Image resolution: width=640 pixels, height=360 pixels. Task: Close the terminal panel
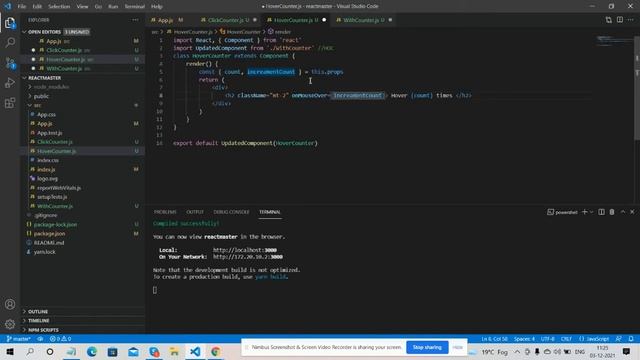(x=632, y=212)
